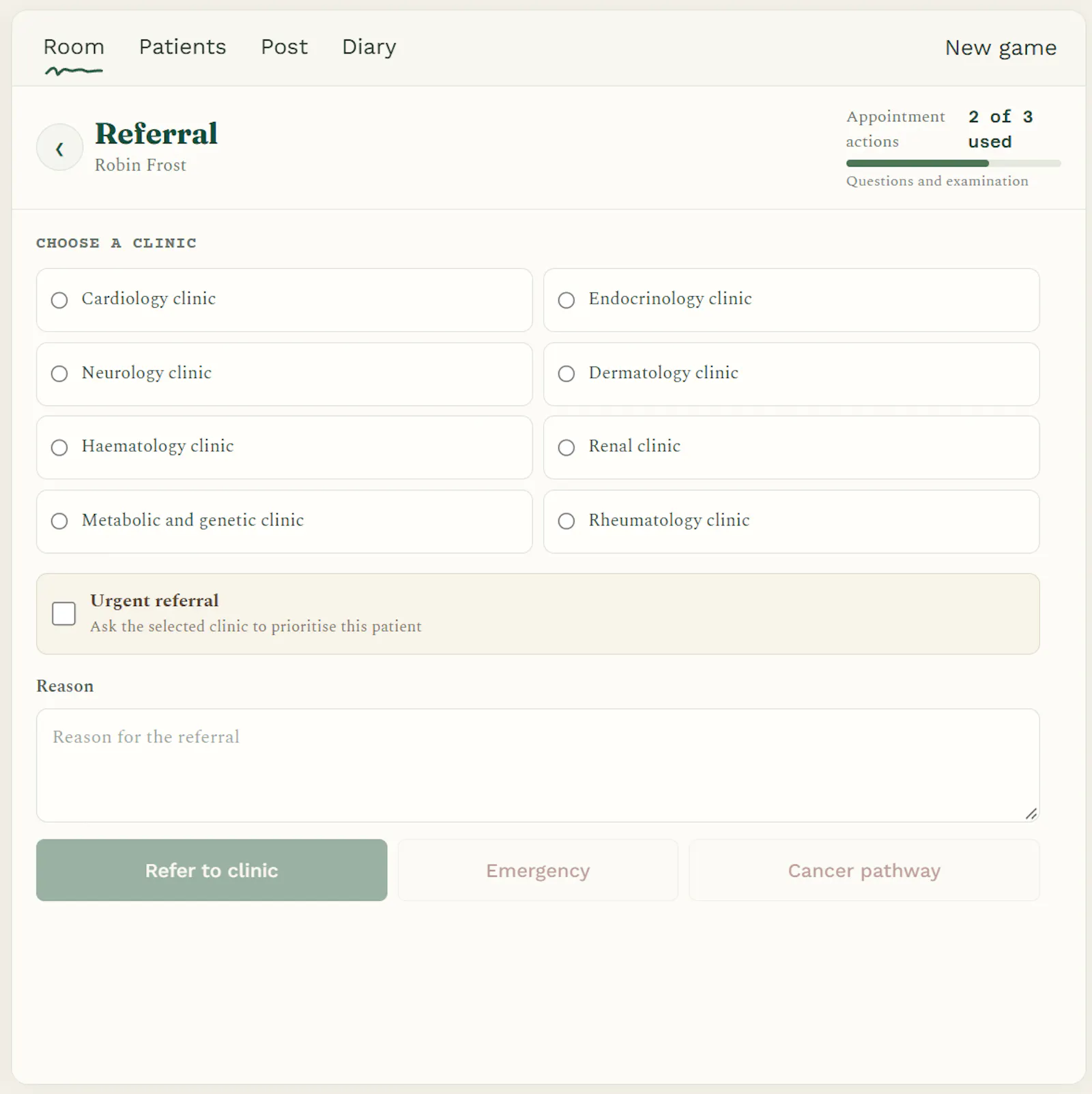Select Cardiology clinic radio option
1092x1094 pixels.
(59, 300)
